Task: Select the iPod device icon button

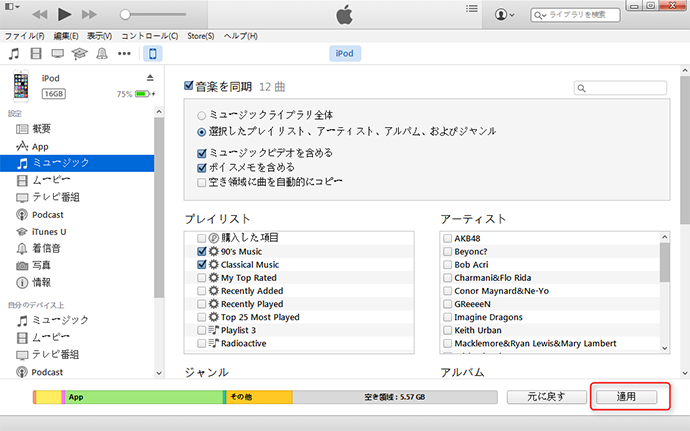Action: tap(153, 54)
